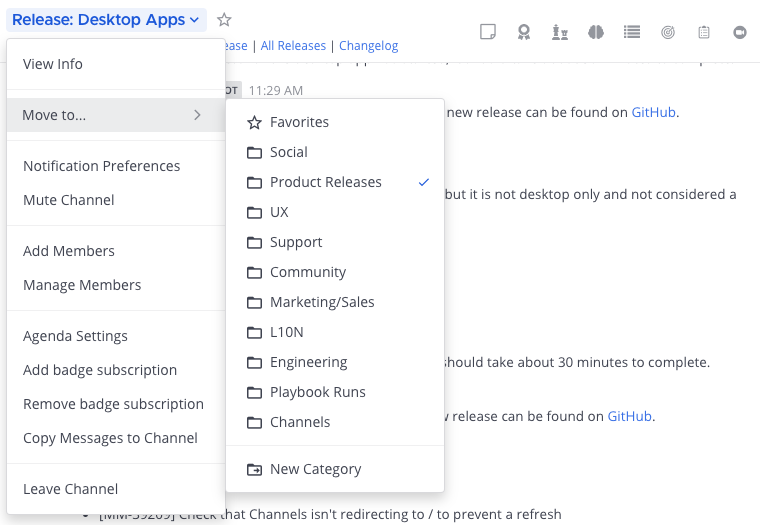The width and height of the screenshot is (760, 525).
Task: Move channel to Favorites category
Action: [299, 122]
